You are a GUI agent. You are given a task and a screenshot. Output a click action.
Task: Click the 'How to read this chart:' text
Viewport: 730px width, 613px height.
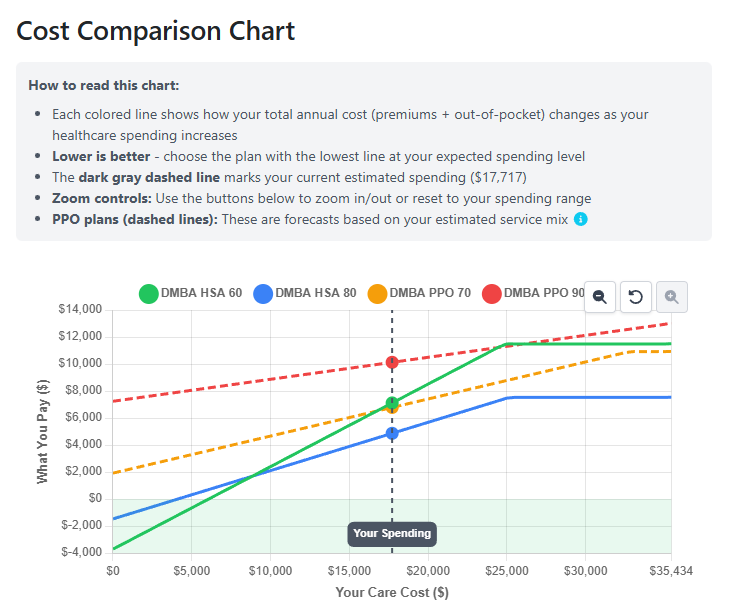[104, 86]
